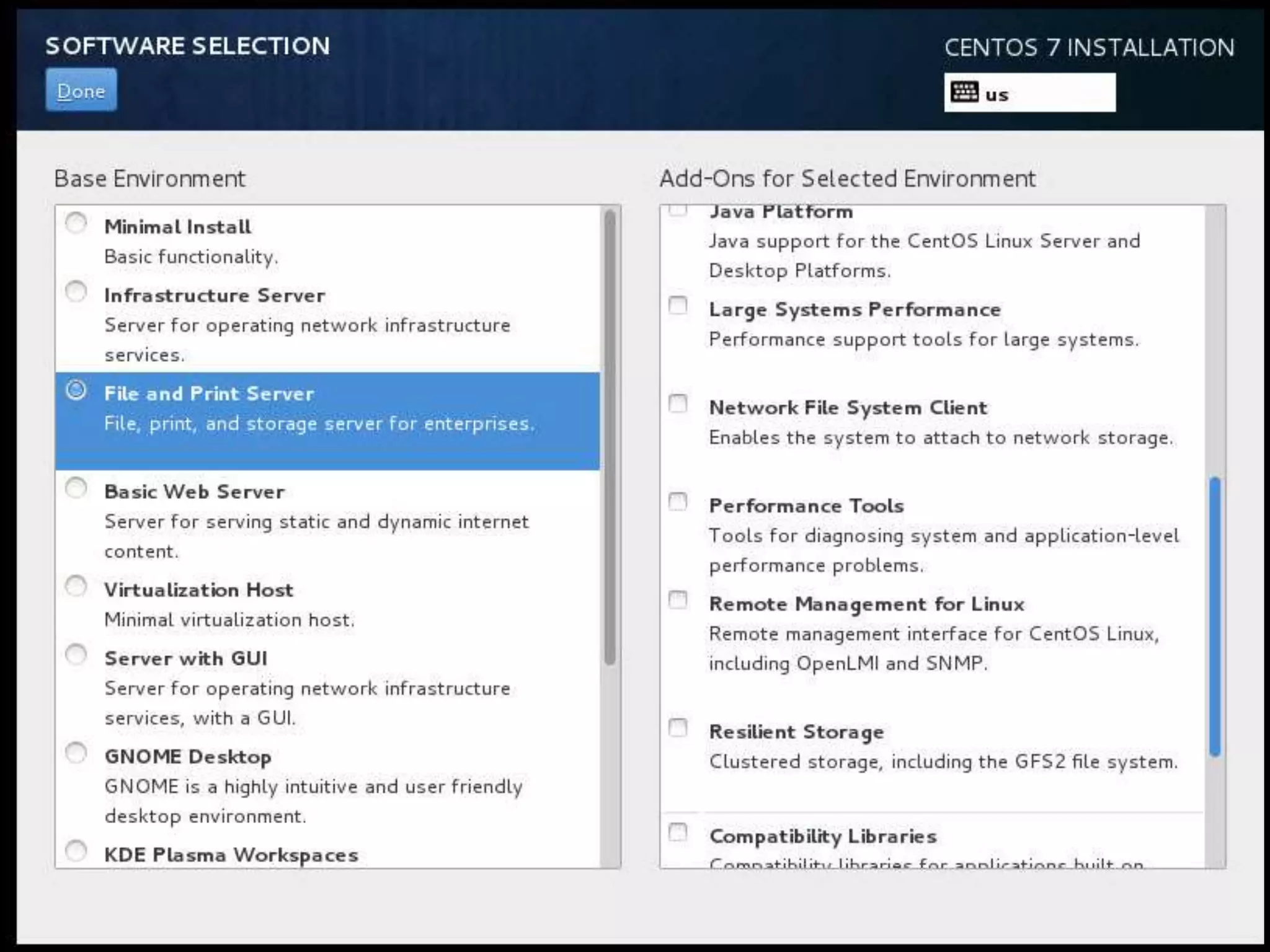Enable Large Systems Performance add-on checkbox
This screenshot has height=952, width=1270.
point(678,306)
